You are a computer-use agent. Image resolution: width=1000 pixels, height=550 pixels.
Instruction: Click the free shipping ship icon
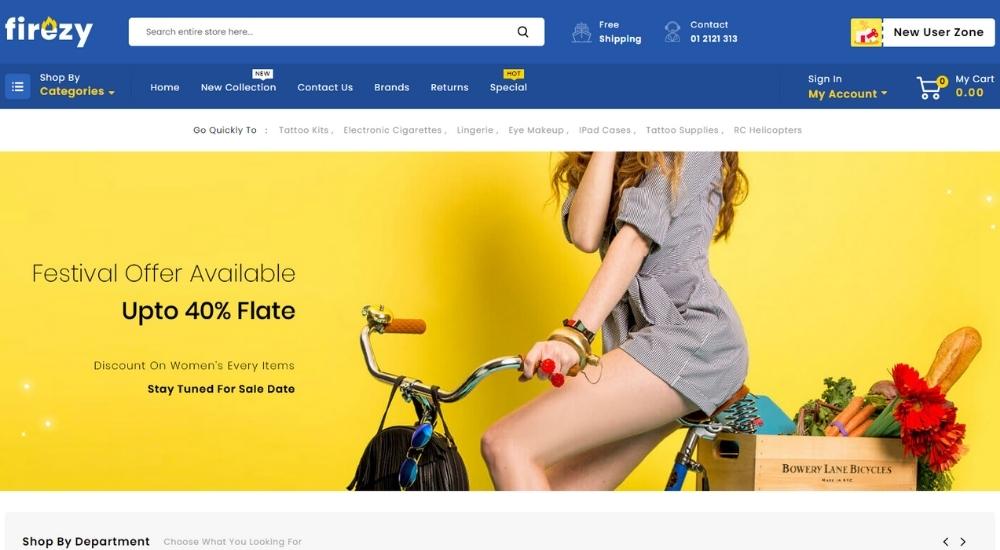click(x=581, y=32)
